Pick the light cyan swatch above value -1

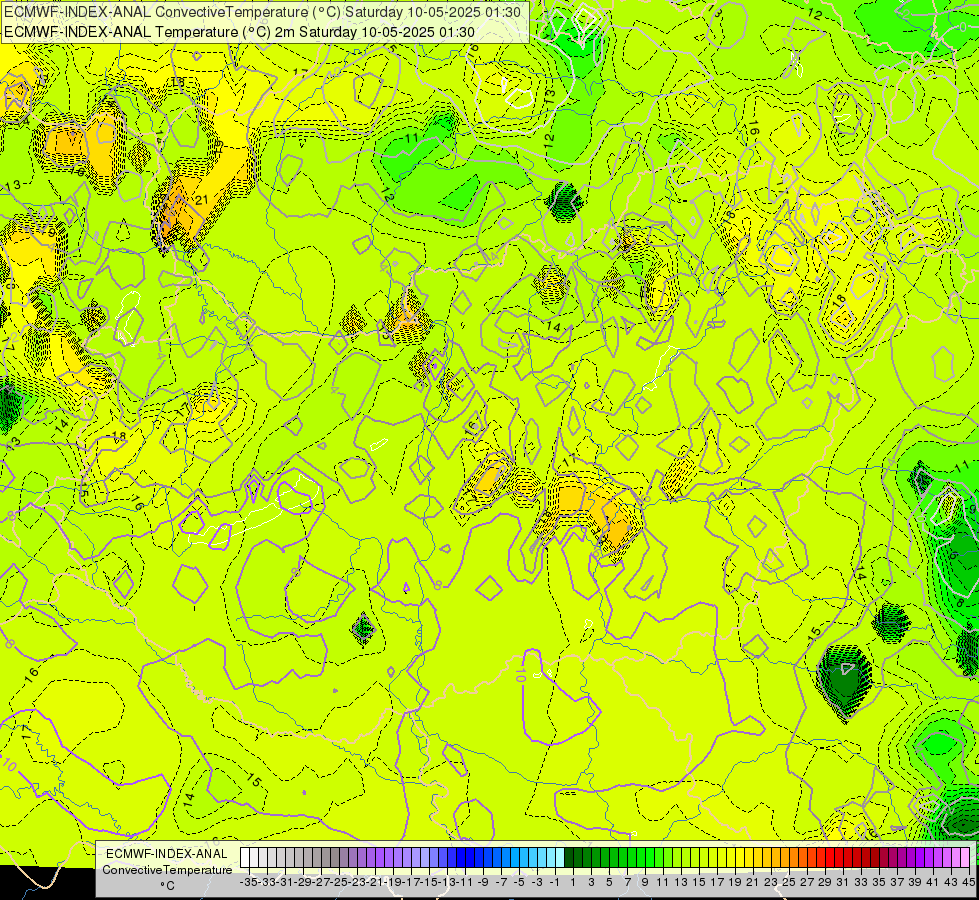(x=551, y=857)
